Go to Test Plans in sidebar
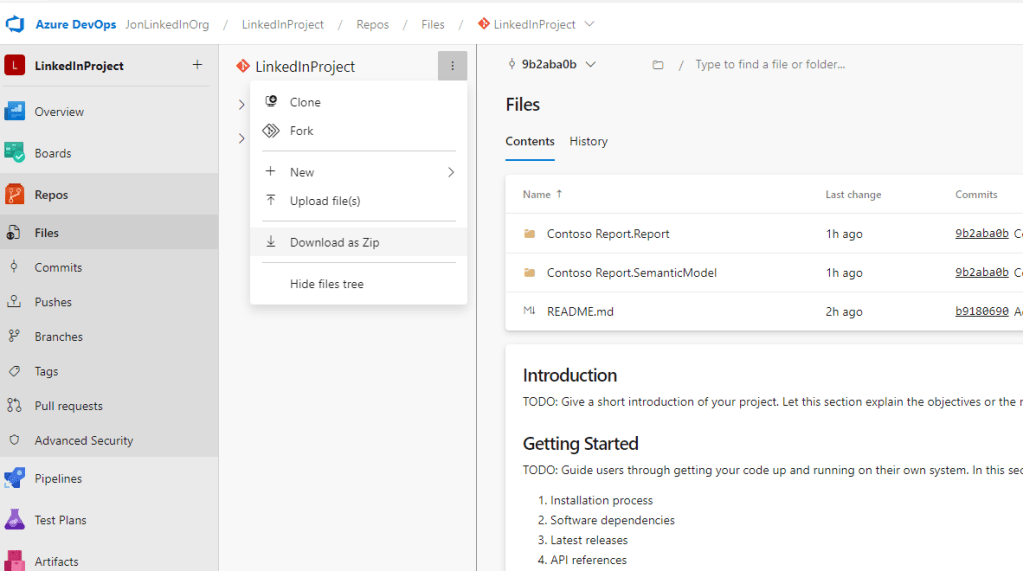The image size is (1023, 571). coord(60,520)
